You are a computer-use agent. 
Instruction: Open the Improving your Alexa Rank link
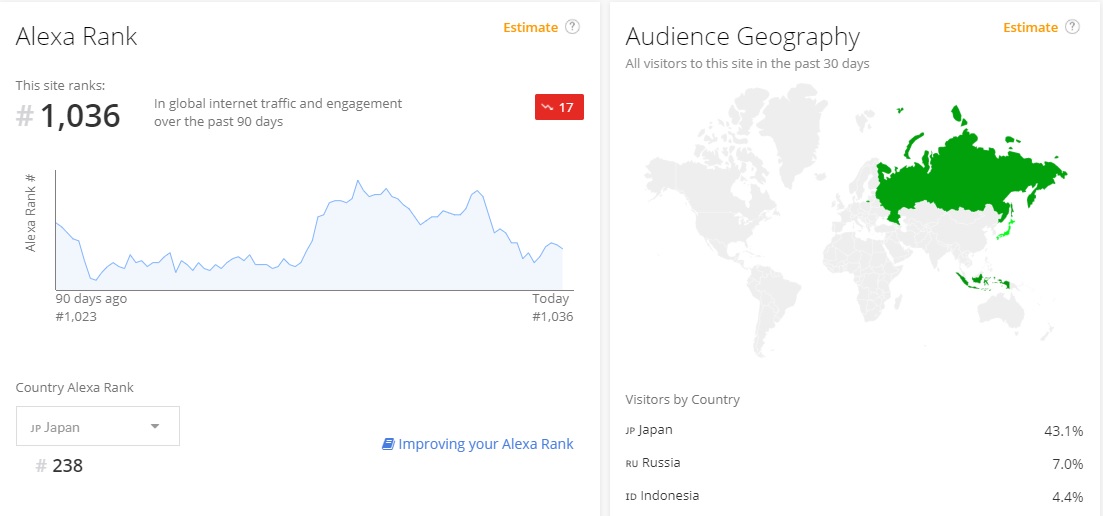tap(485, 444)
